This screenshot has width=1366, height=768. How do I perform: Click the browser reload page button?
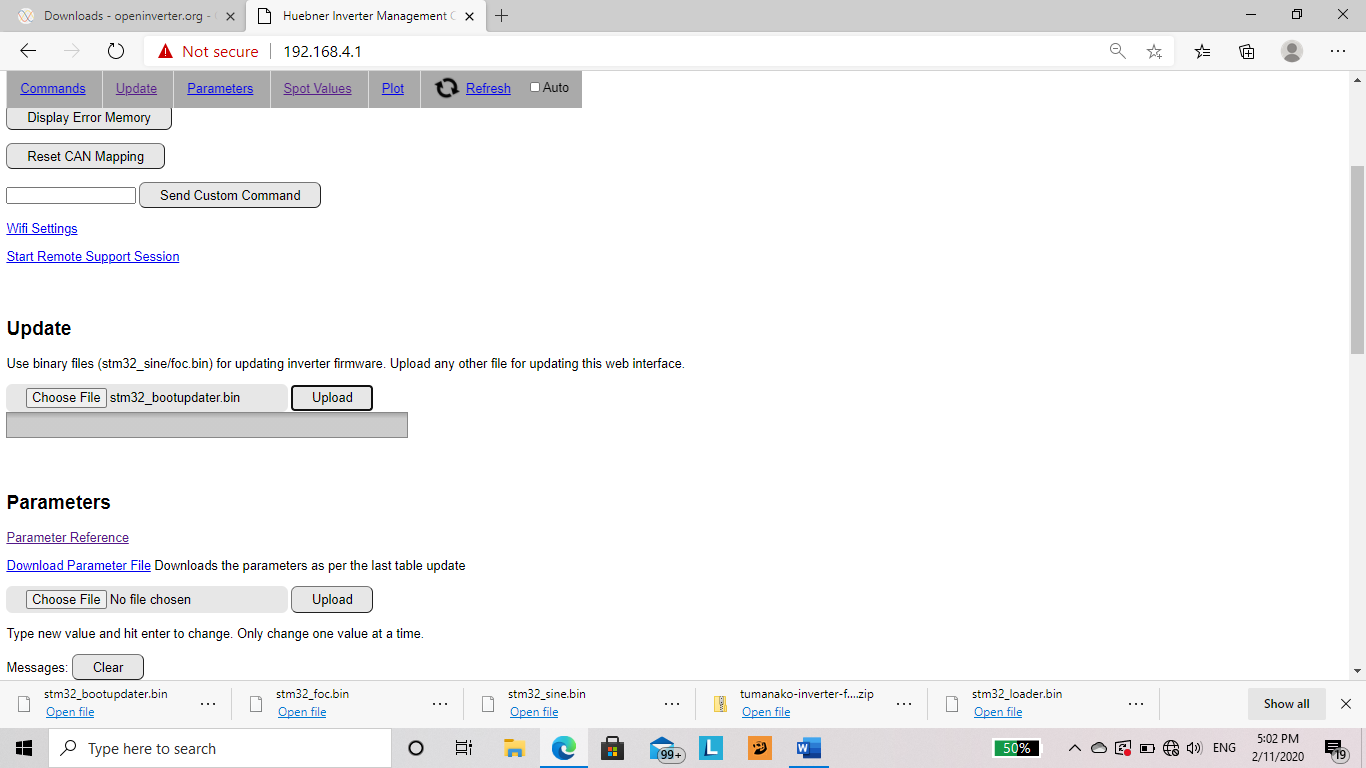coord(116,51)
